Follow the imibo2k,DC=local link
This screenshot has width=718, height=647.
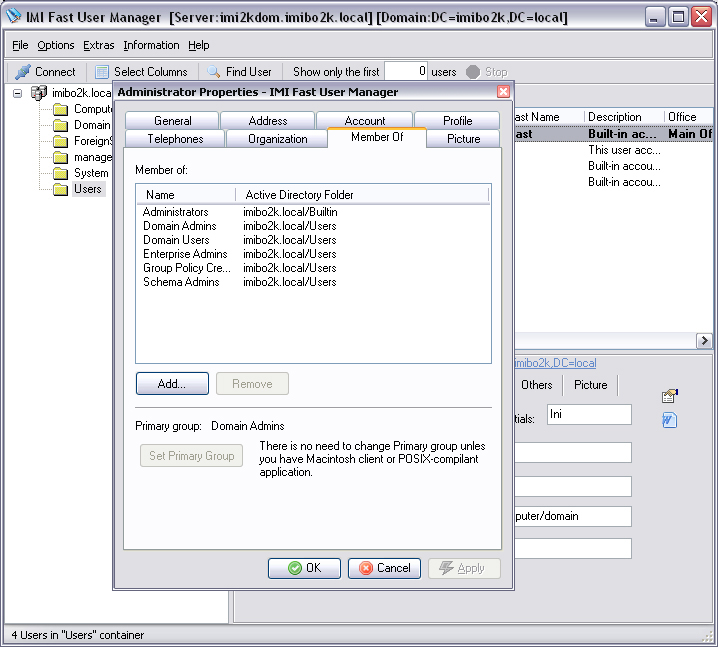(x=555, y=363)
